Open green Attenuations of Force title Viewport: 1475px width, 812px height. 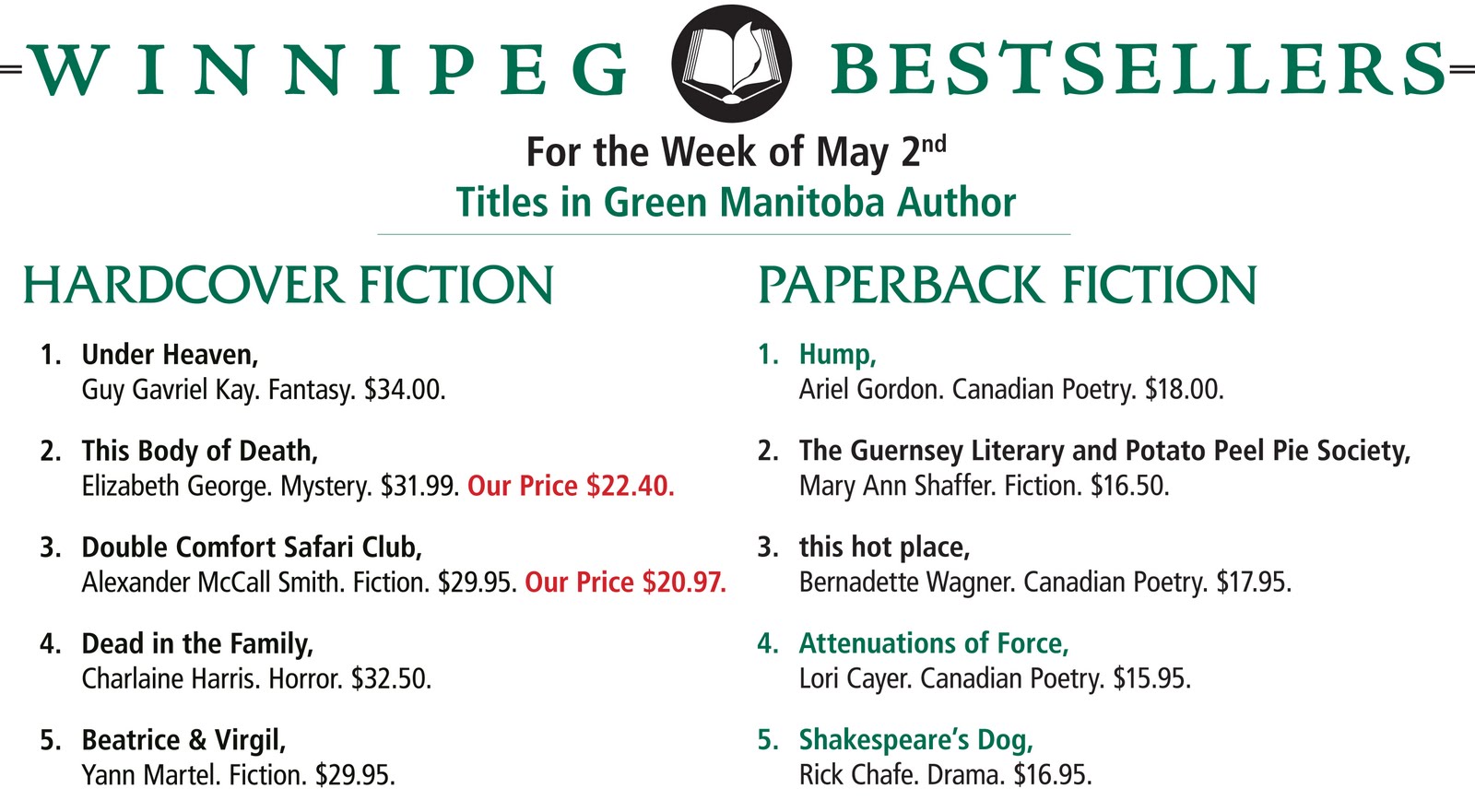click(934, 643)
